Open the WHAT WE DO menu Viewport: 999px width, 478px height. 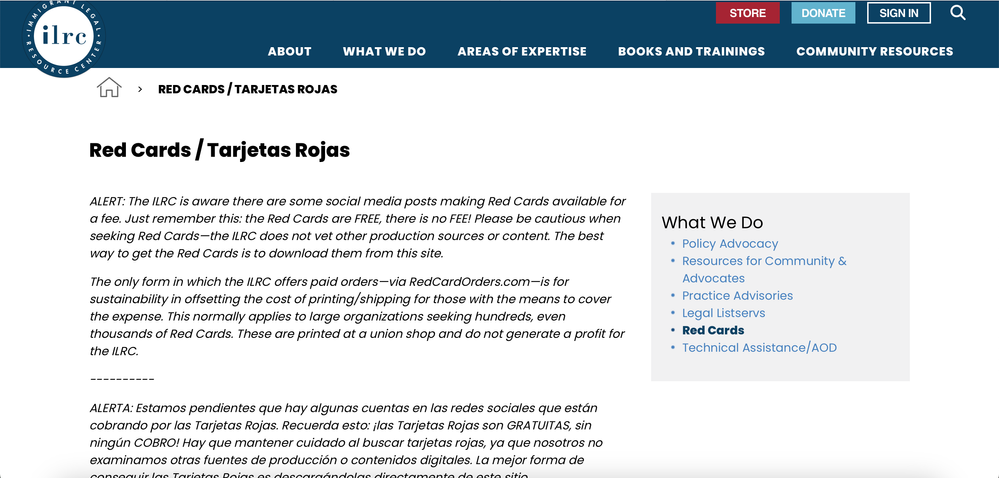click(384, 51)
